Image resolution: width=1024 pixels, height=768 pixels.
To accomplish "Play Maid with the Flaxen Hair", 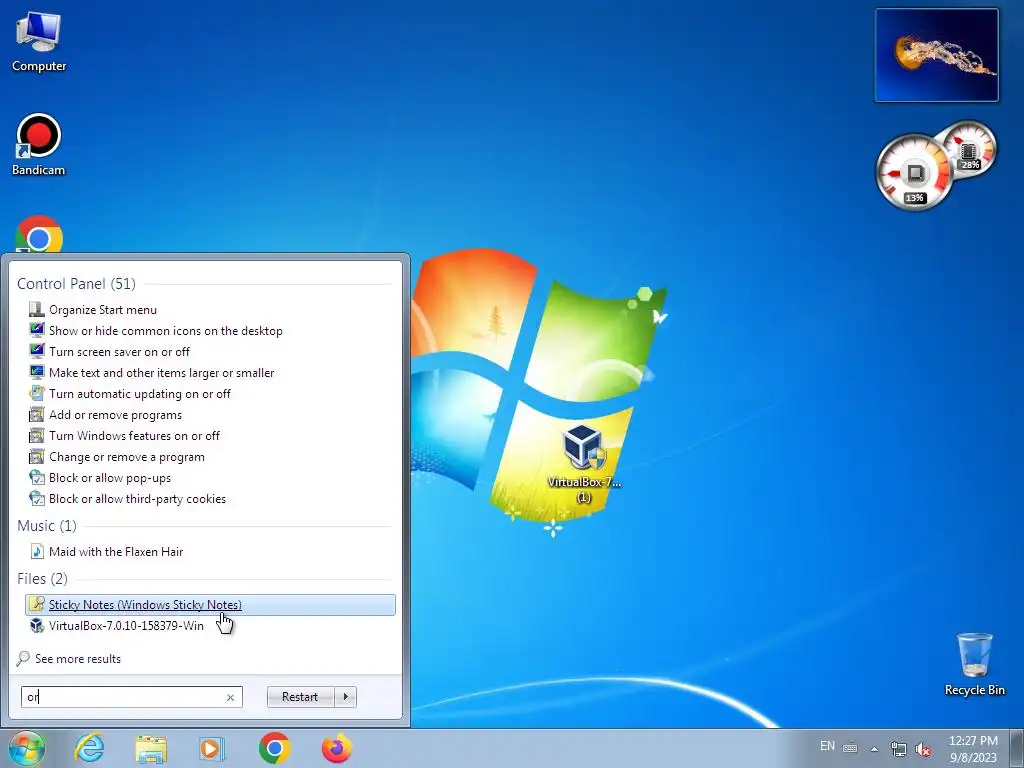I will [210, 551].
